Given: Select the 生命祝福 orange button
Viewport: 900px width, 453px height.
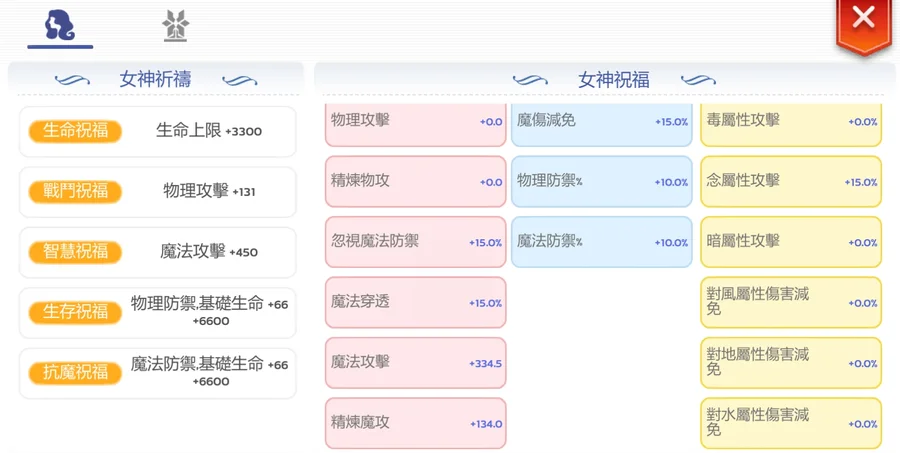Looking at the screenshot, I should (76, 131).
